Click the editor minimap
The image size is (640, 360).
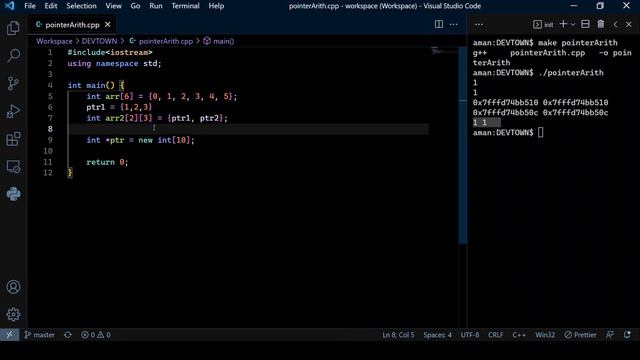click(x=444, y=52)
